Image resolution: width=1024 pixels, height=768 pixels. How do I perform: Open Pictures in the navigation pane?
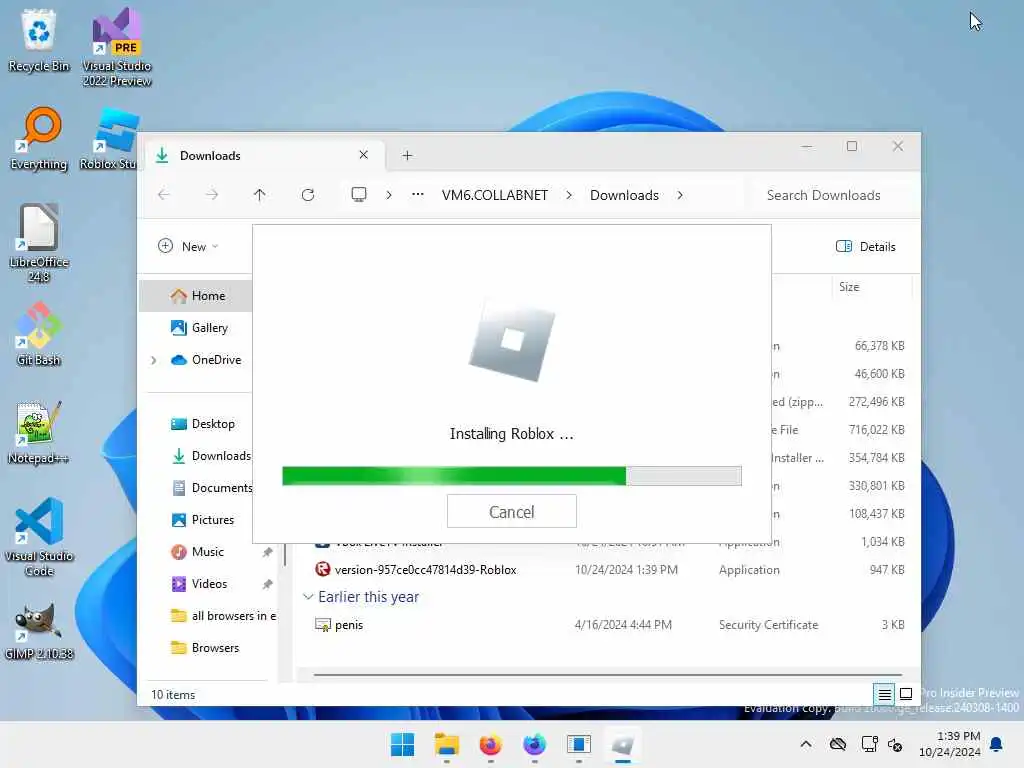tap(202, 520)
